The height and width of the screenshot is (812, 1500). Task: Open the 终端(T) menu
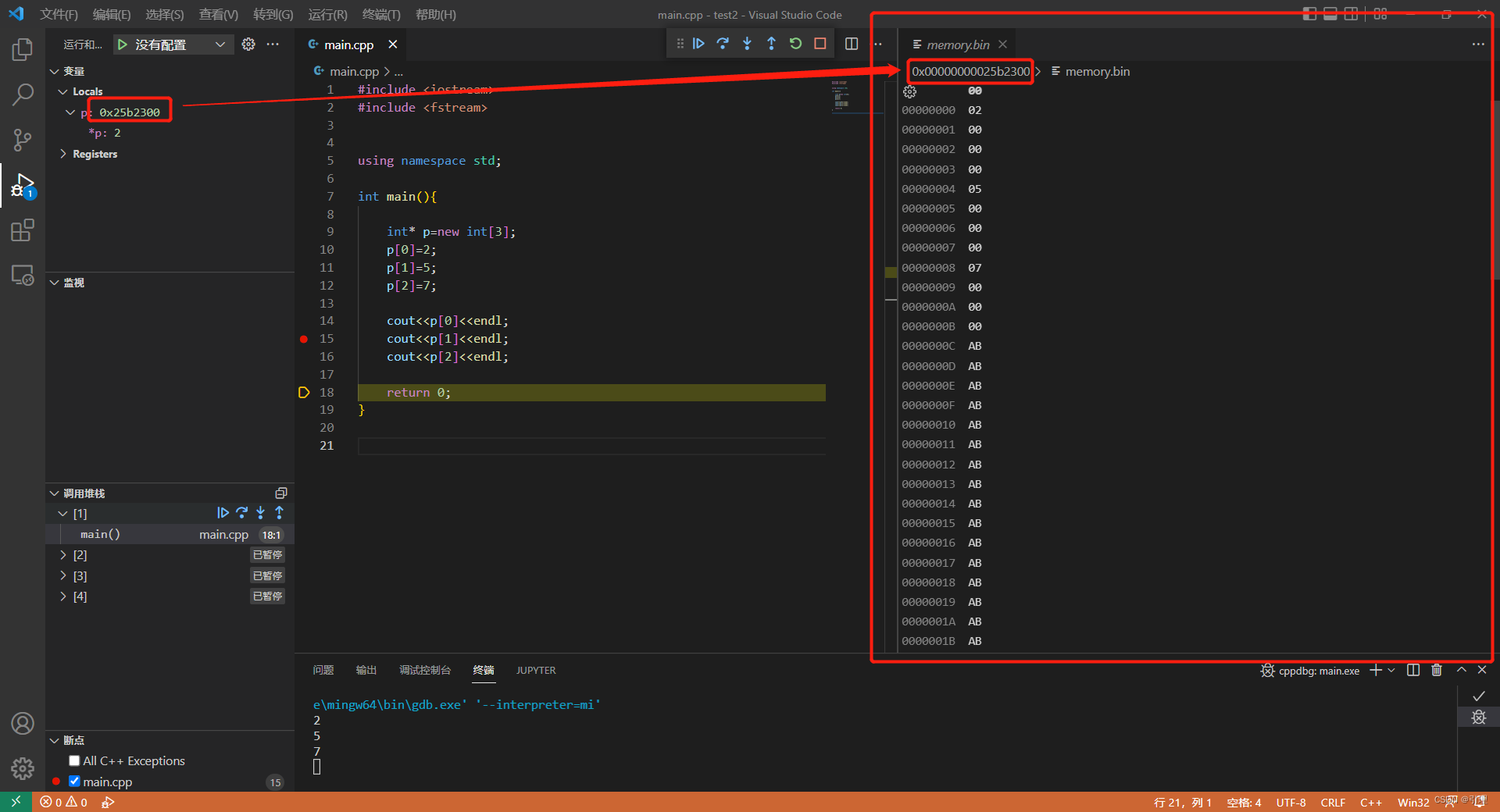(381, 14)
